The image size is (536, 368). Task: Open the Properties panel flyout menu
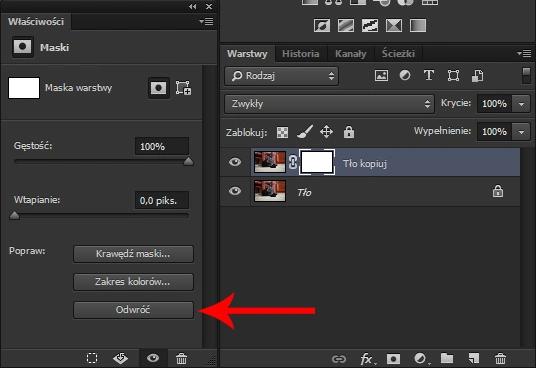206,22
